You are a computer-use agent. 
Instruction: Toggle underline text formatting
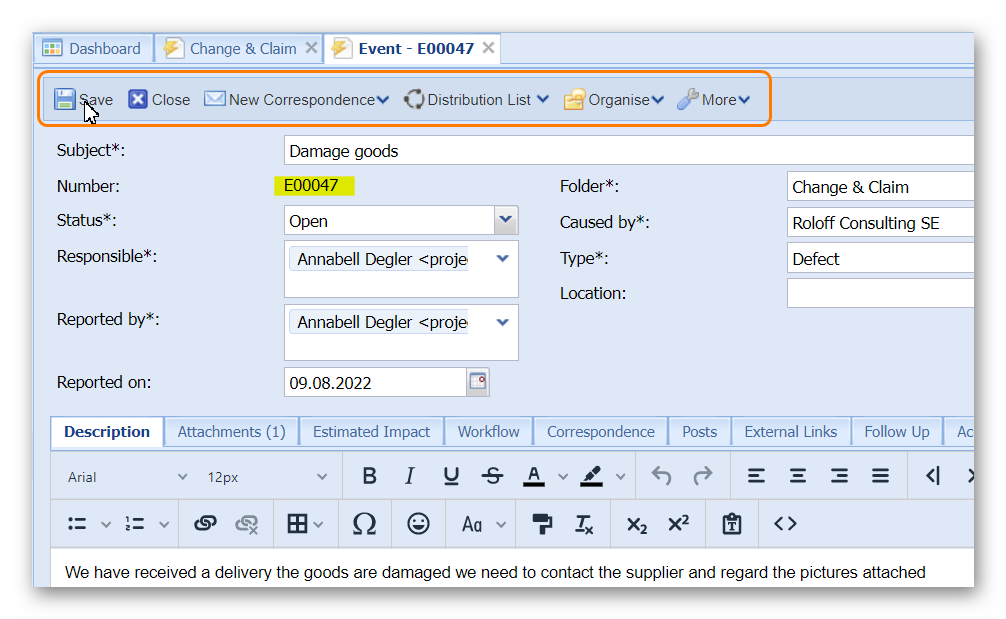pyautogui.click(x=451, y=476)
